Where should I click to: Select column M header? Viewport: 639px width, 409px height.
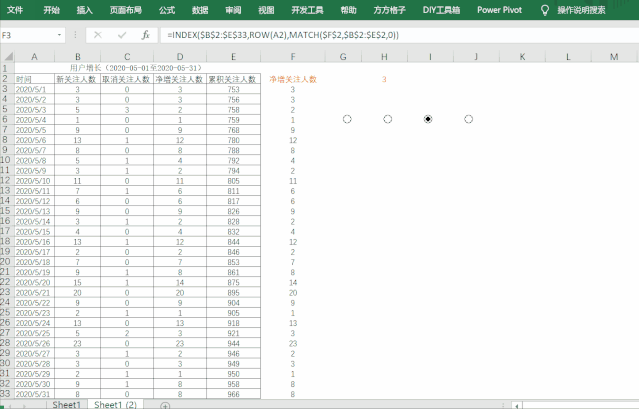[x=614, y=57]
